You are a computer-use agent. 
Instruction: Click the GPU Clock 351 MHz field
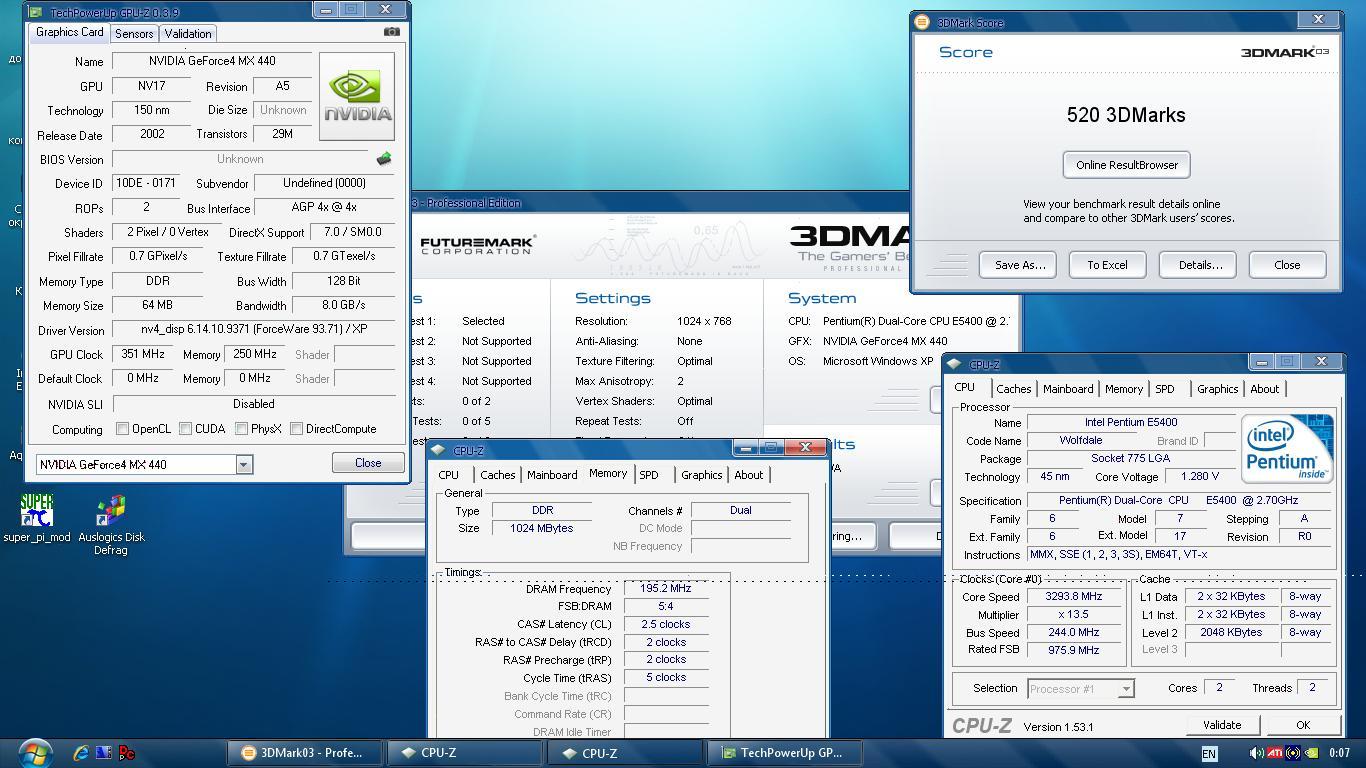pyautogui.click(x=141, y=354)
